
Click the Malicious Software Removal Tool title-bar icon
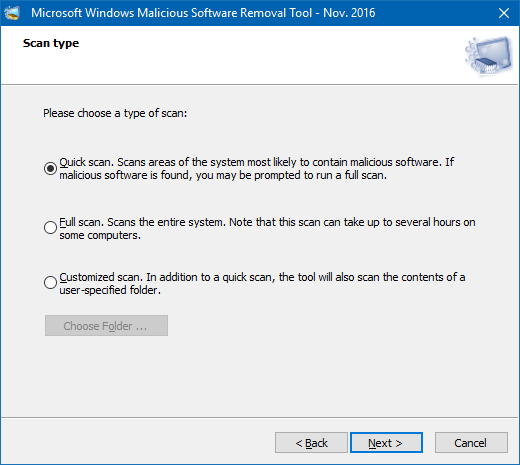(12, 13)
